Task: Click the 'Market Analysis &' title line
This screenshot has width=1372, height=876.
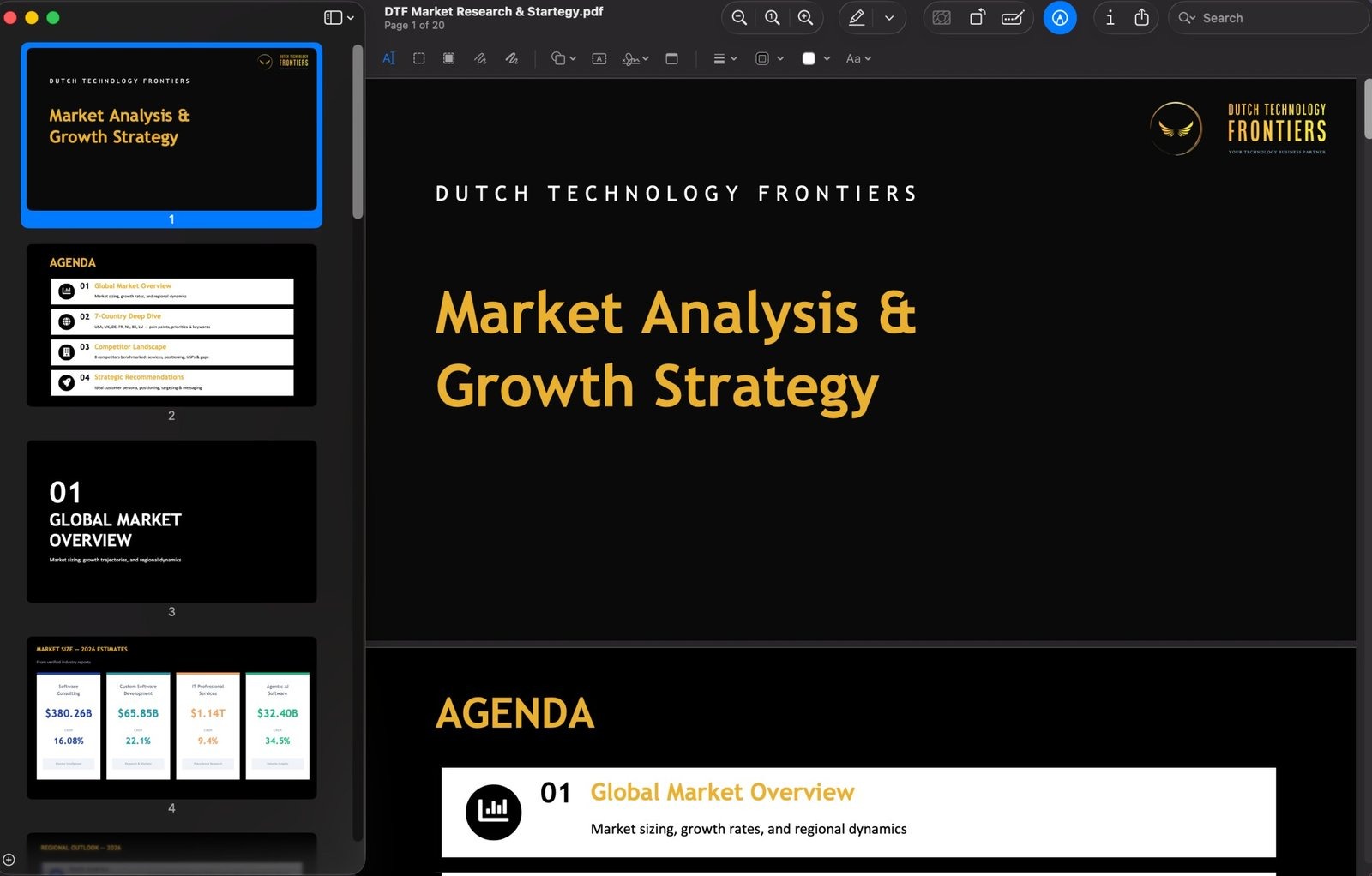Action: (676, 312)
